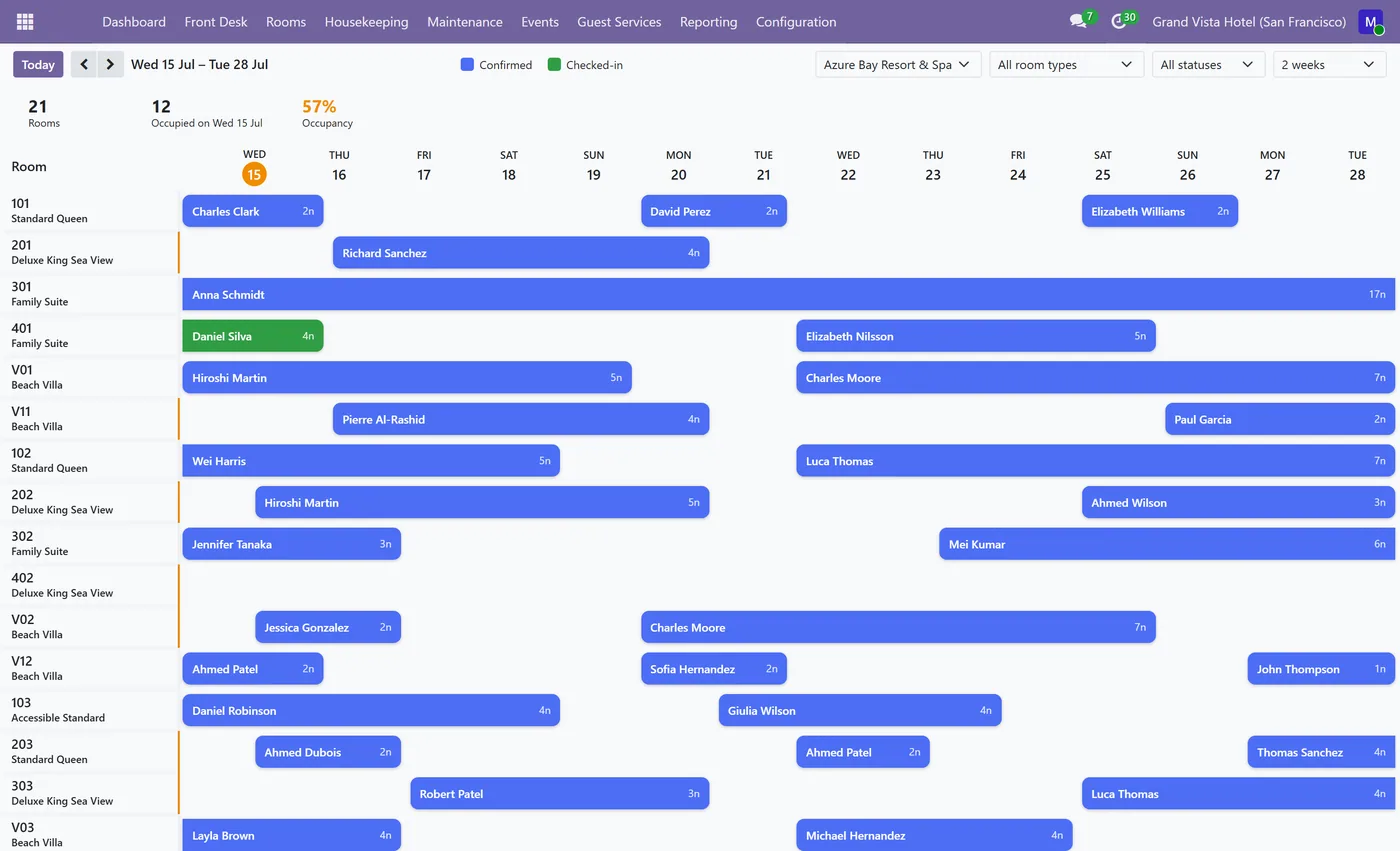Open John Thompson booking in V12
The height and width of the screenshot is (851, 1400).
tap(1321, 669)
